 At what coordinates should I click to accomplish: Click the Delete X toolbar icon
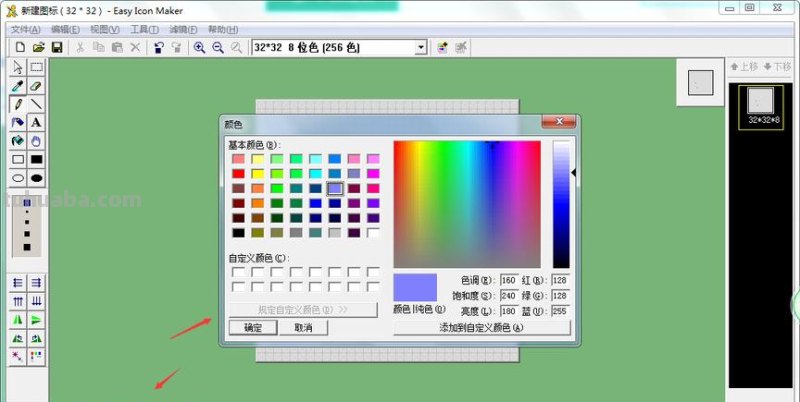click(135, 47)
